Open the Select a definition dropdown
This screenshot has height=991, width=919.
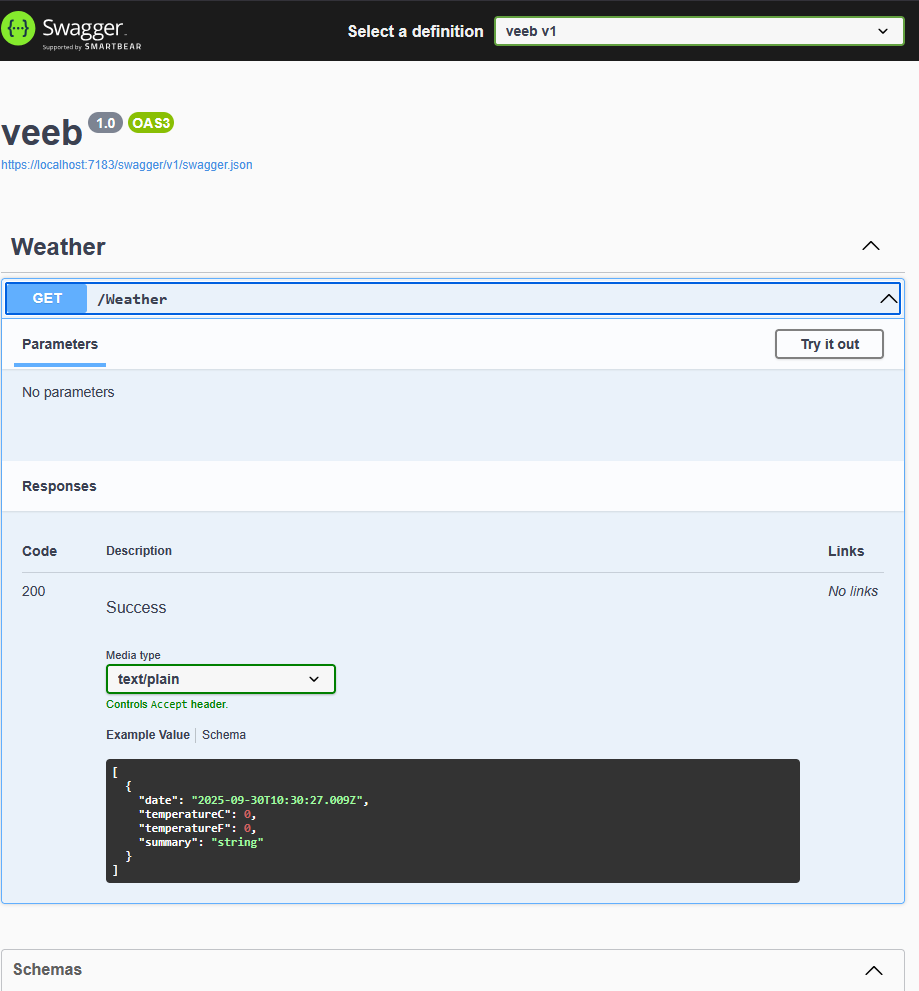698,31
